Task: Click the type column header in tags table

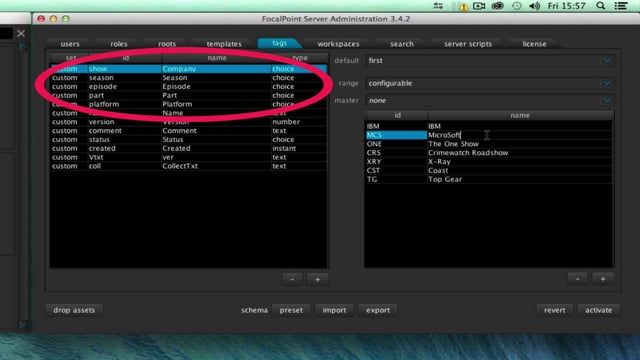Action: click(300, 58)
